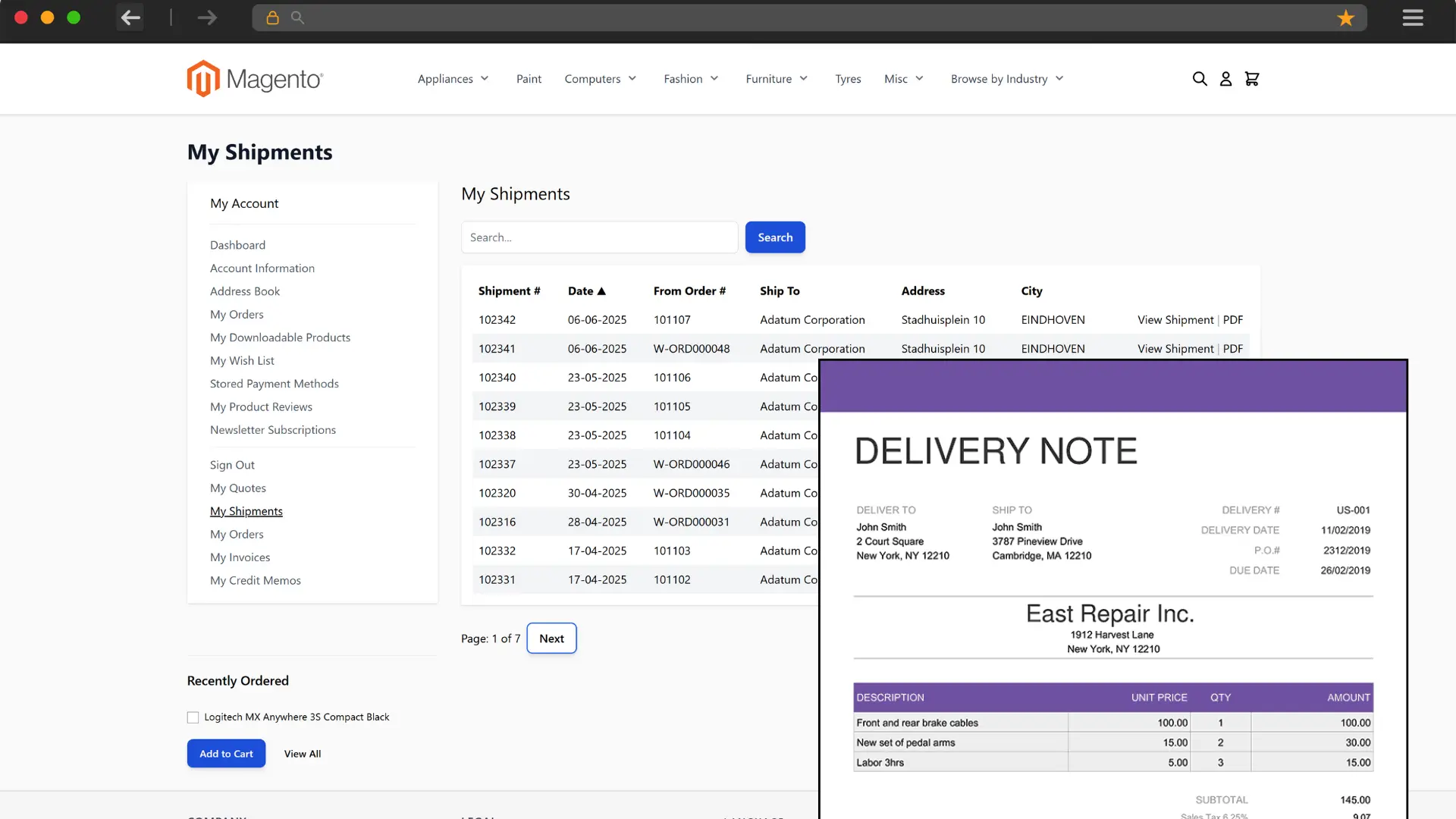Expand the Computers dropdown menu

click(x=600, y=79)
